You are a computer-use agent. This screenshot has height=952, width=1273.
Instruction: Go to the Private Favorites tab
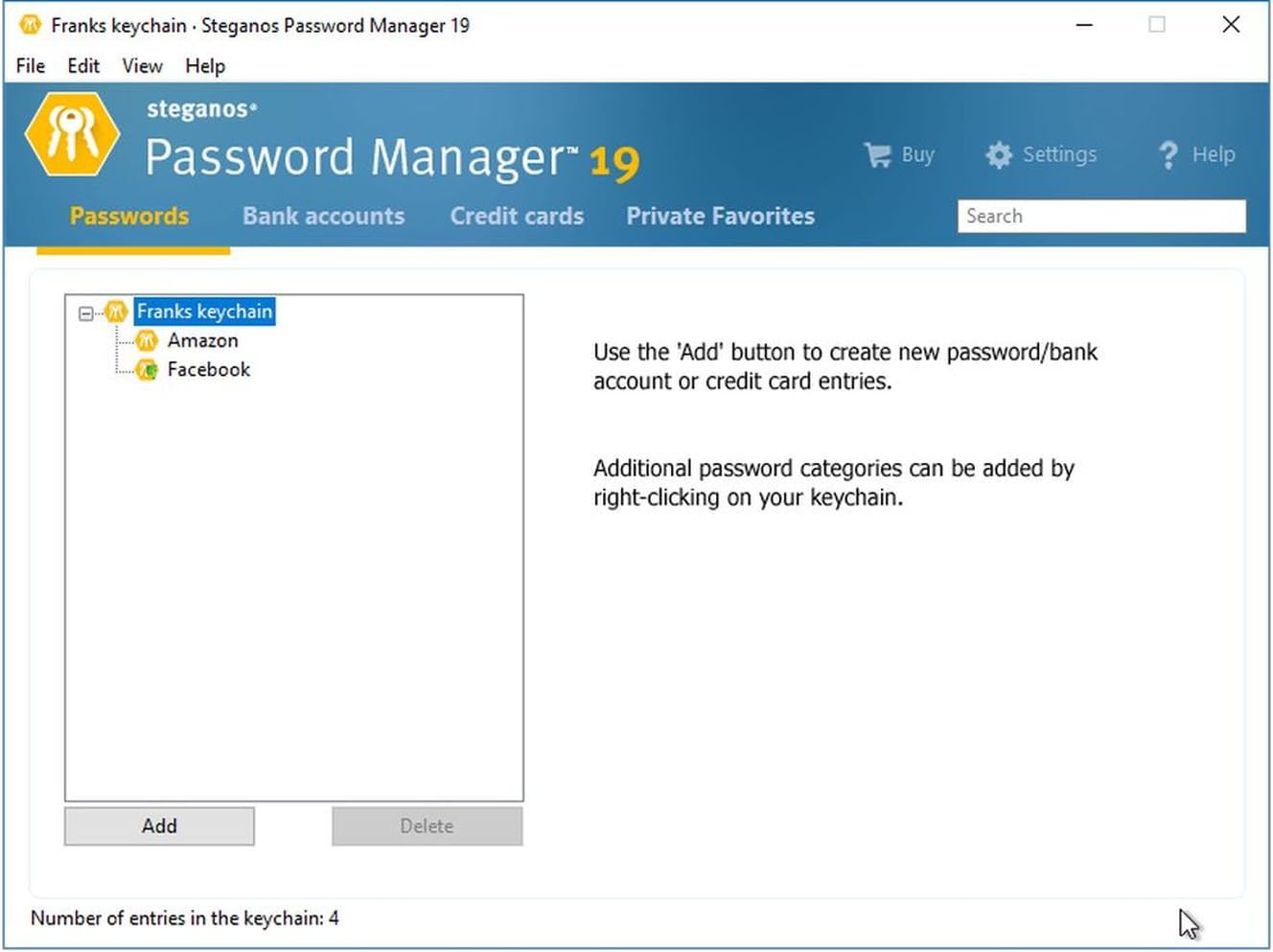pos(720,216)
